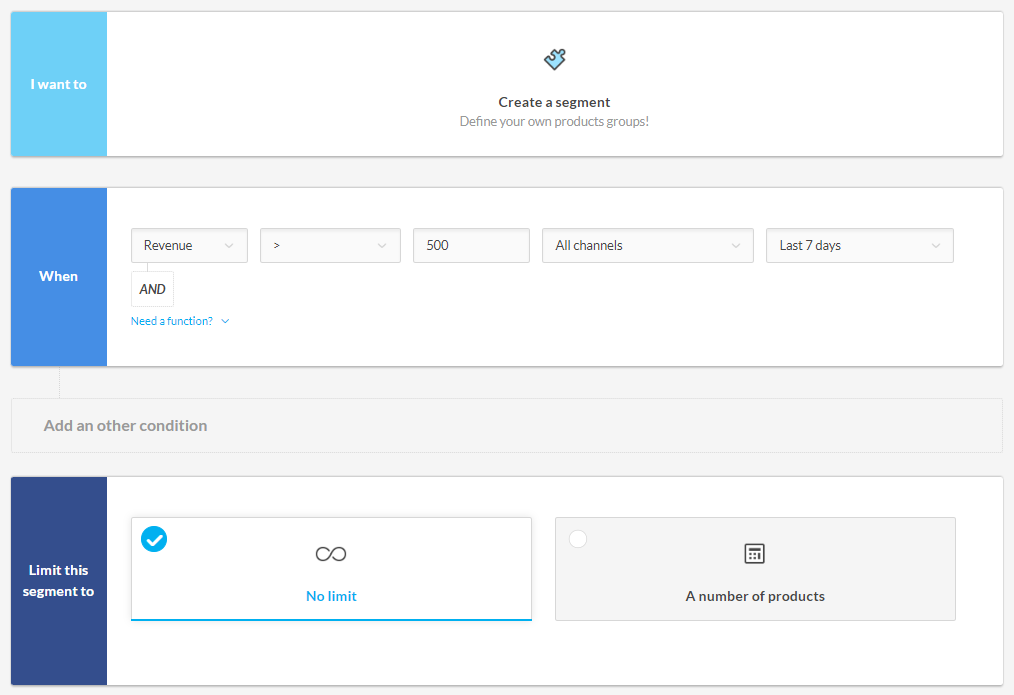The image size is (1014, 695).
Task: Select the When side tab
Action: (x=59, y=276)
